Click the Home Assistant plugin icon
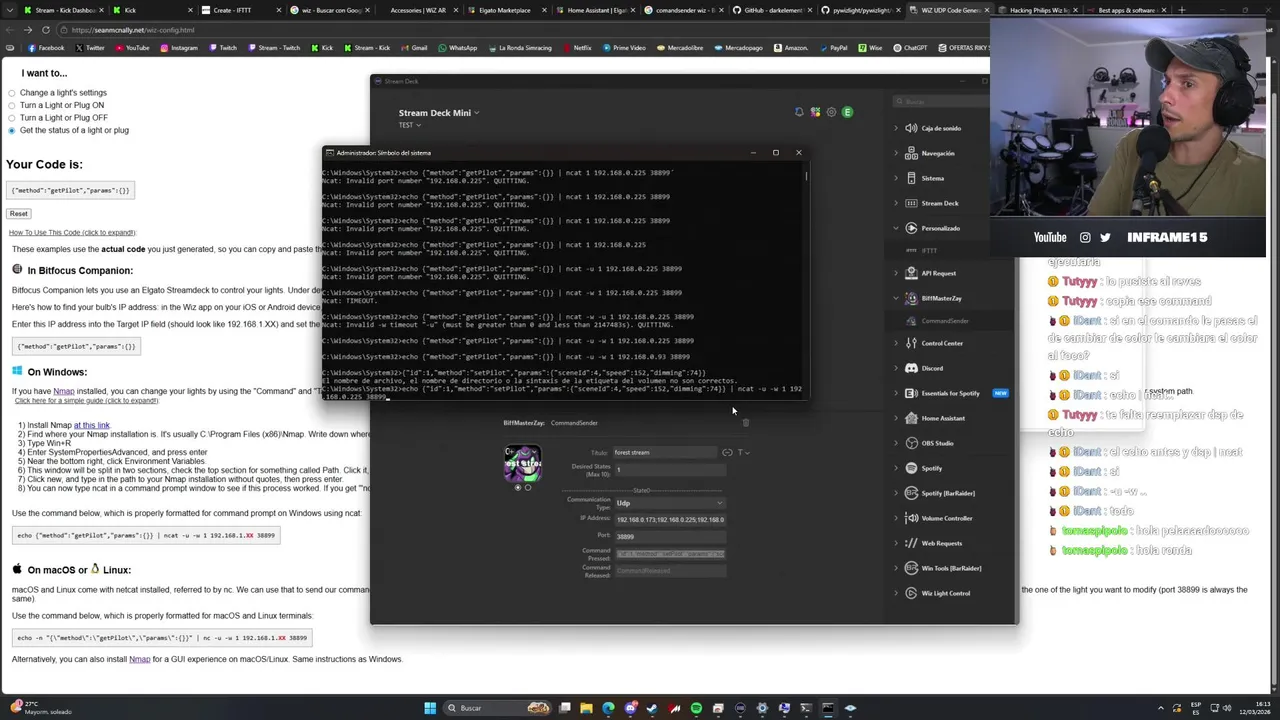This screenshot has height=720, width=1280. point(911,418)
